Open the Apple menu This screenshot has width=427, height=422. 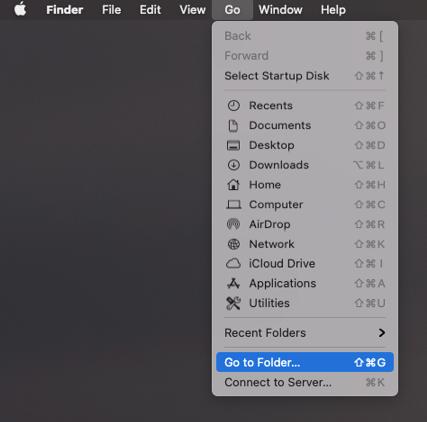20,9
